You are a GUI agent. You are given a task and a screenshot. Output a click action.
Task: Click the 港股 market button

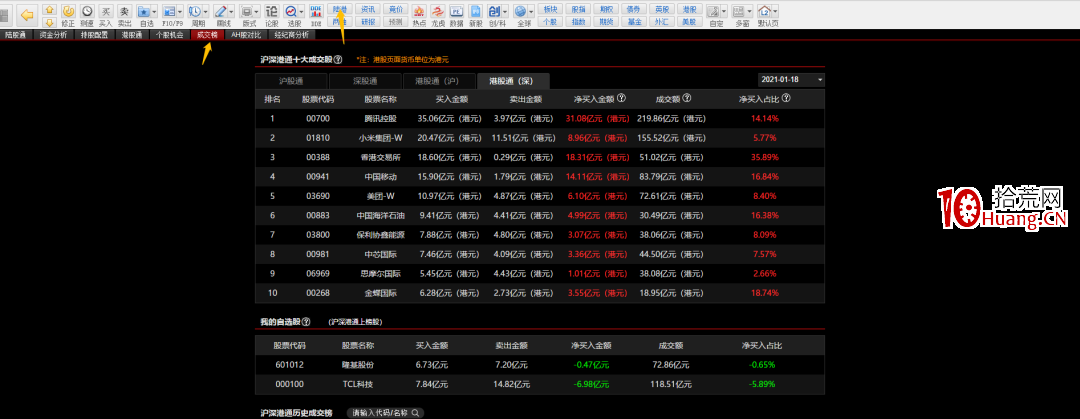(688, 8)
